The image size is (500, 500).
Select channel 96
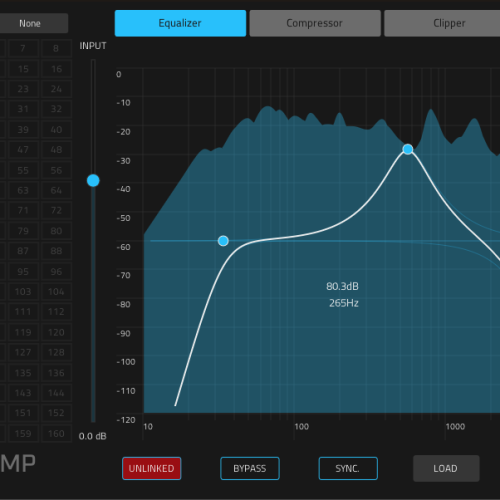(56, 272)
